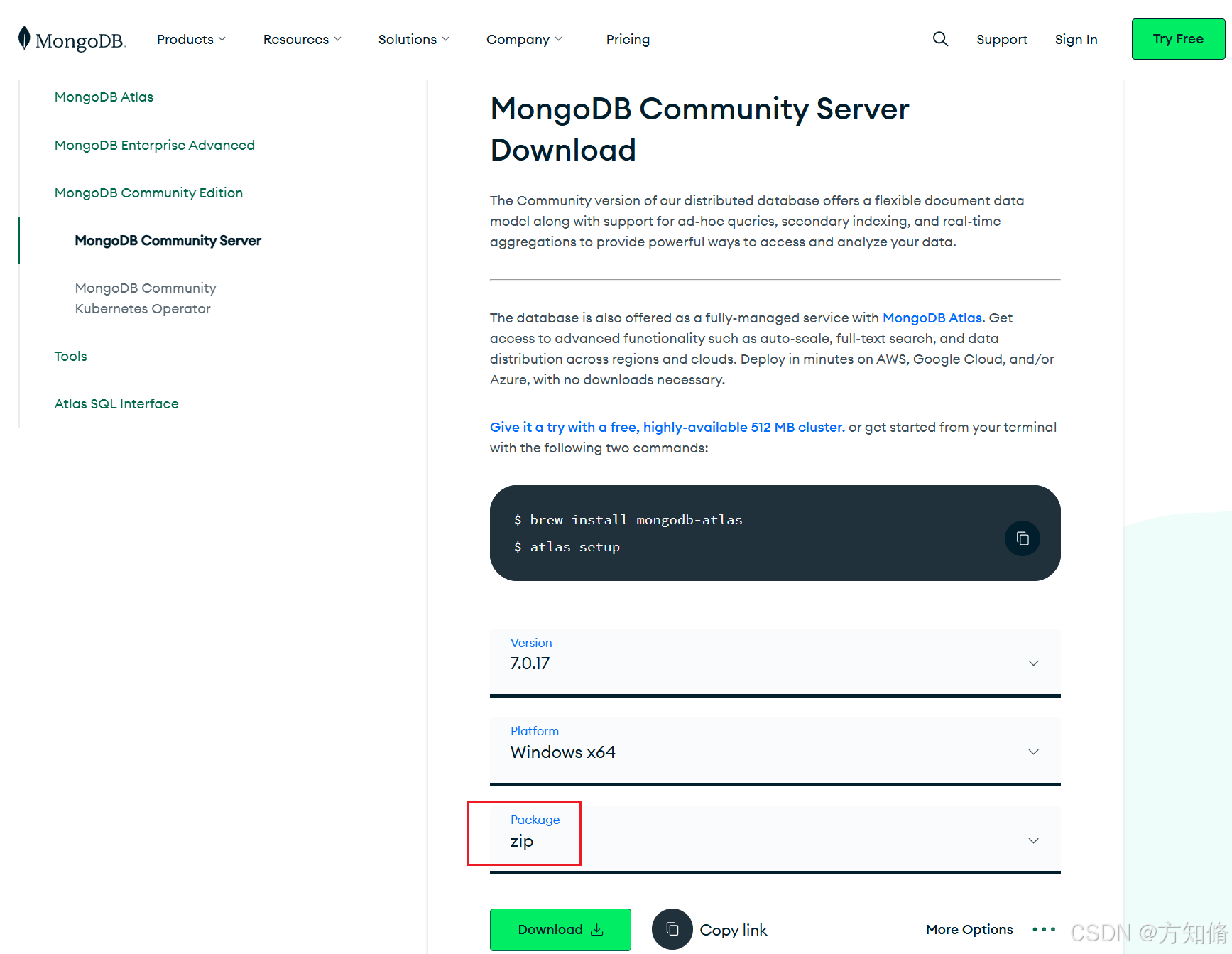Screen dimensions: 1232x954
Task: Select MongoDB Enterprise Advanced in sidebar
Action: 154,145
